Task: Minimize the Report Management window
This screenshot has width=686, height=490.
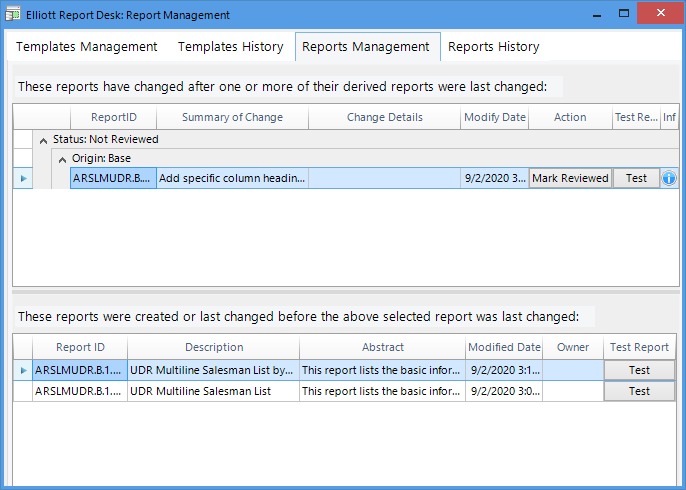Action: pos(597,14)
